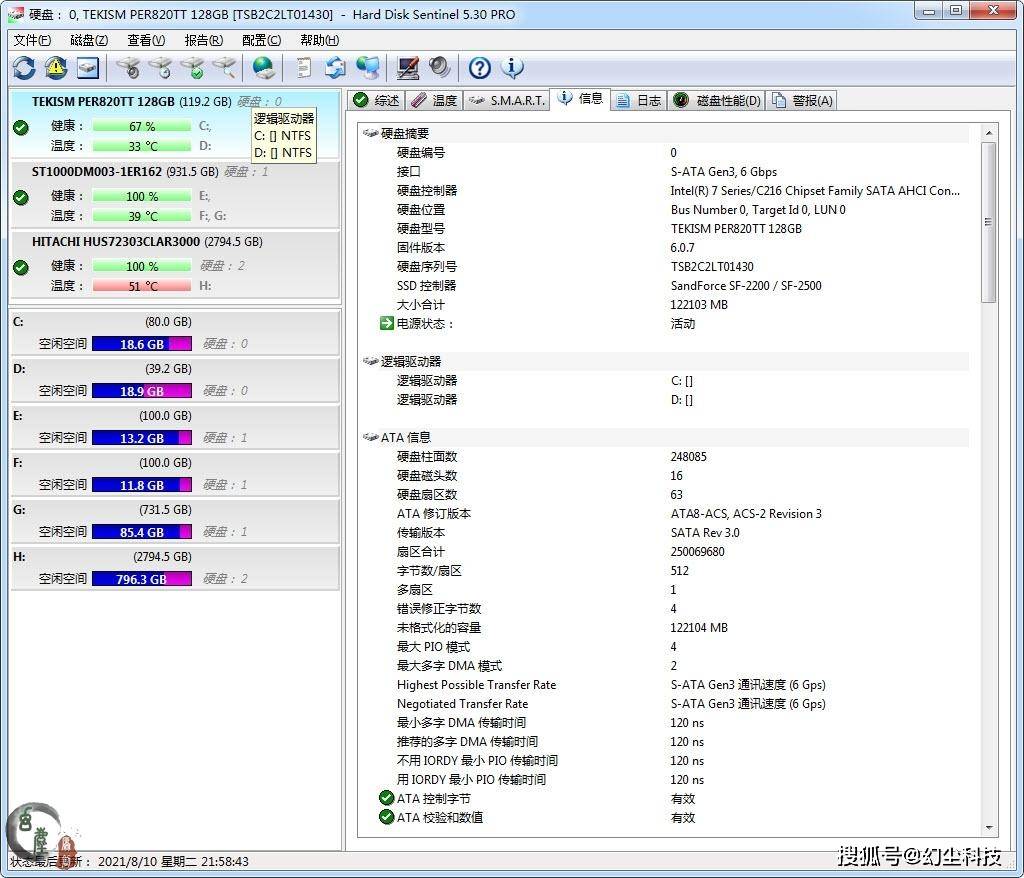
Task: Click the disk with magnifier toolbar icon
Action: coord(224,68)
